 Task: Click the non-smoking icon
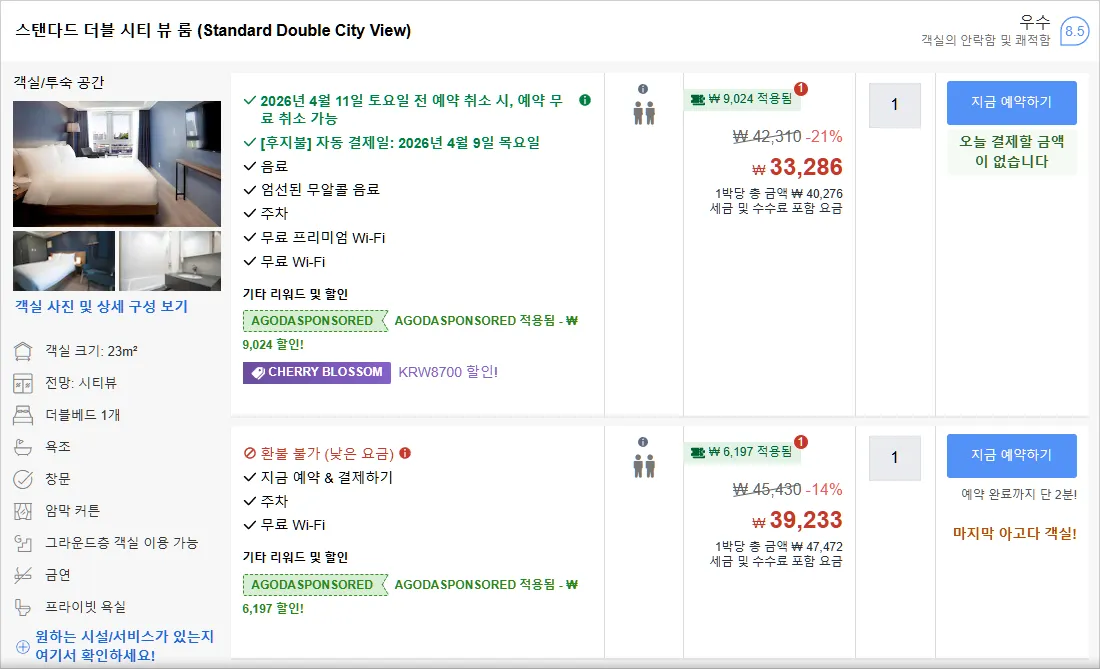pyautogui.click(x=23, y=575)
